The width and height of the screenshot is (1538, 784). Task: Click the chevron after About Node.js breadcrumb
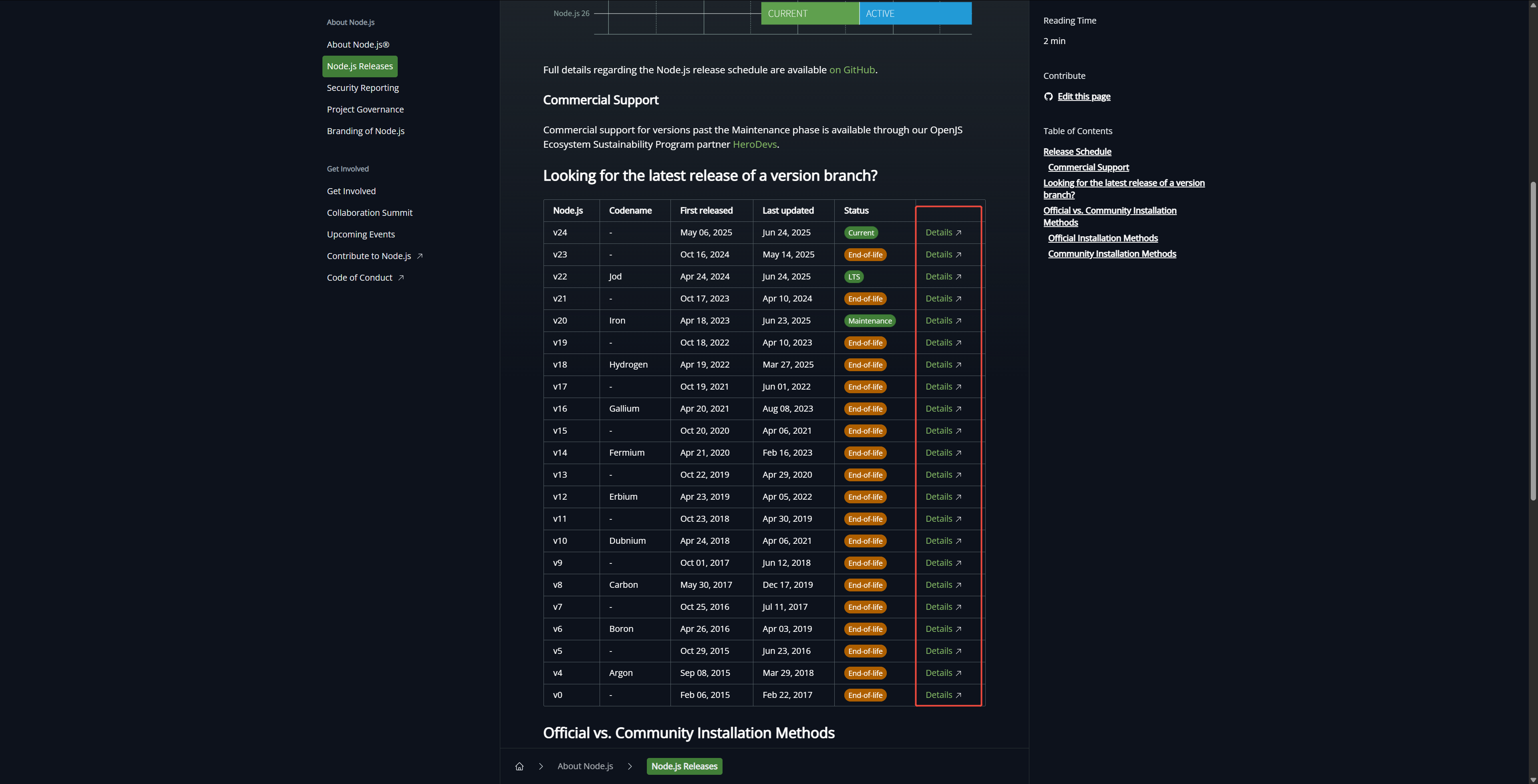pos(630,766)
